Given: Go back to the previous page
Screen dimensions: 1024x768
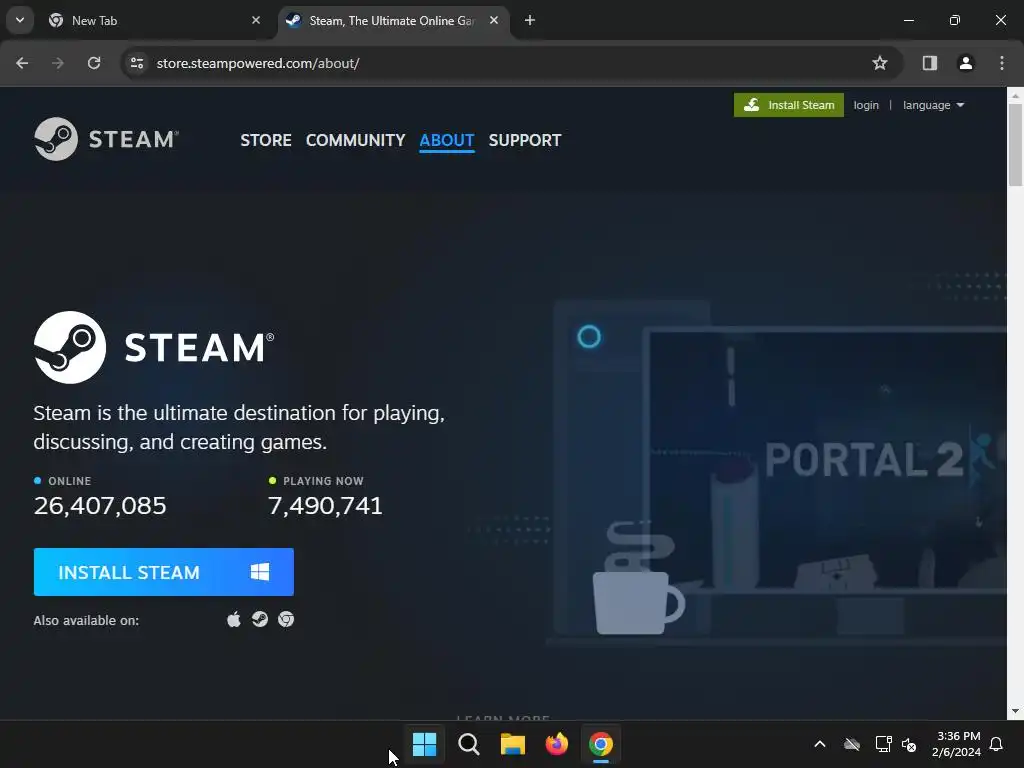Looking at the screenshot, I should coord(22,63).
